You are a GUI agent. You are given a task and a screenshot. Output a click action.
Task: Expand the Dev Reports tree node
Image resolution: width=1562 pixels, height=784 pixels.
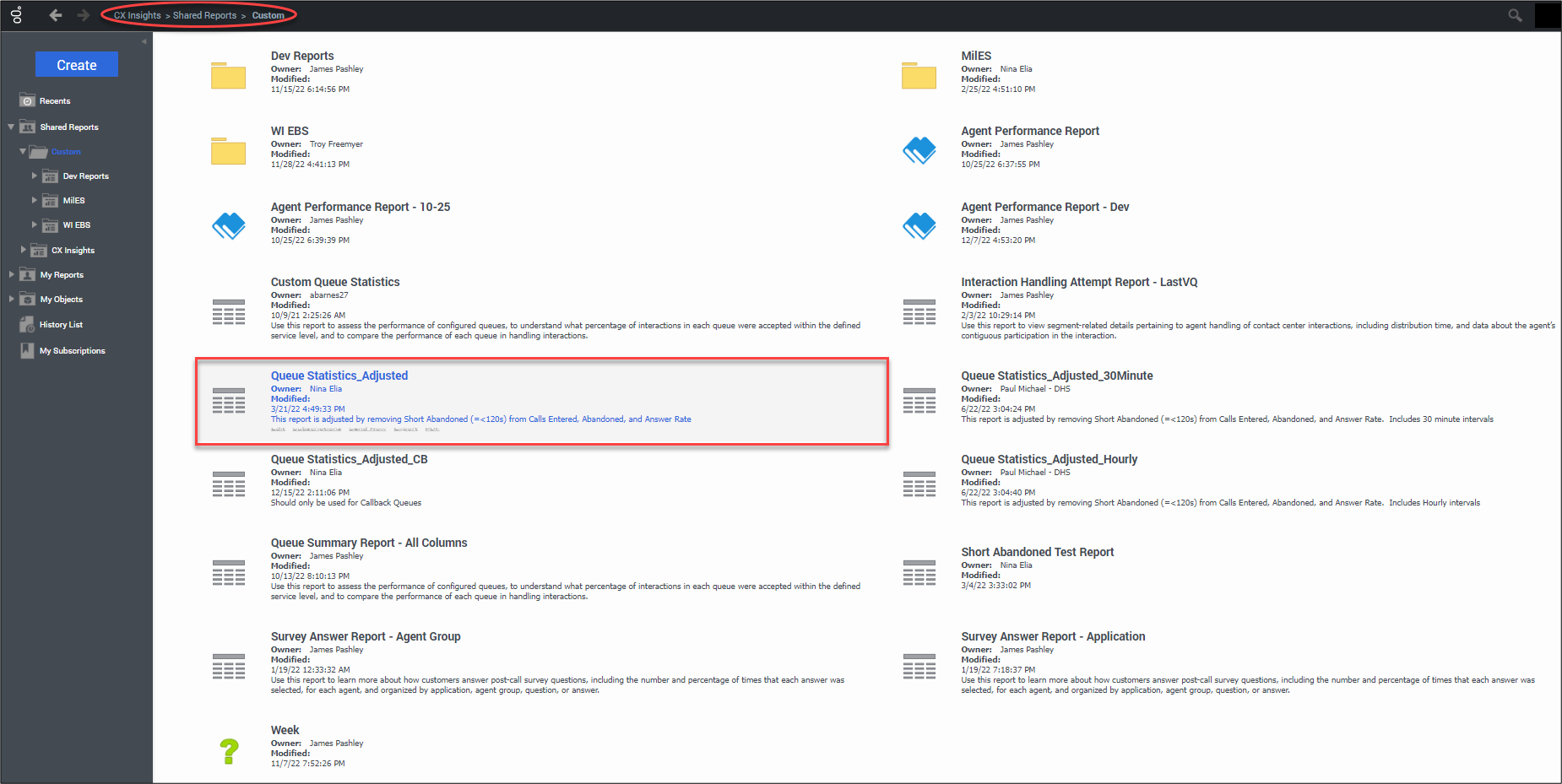click(x=35, y=176)
